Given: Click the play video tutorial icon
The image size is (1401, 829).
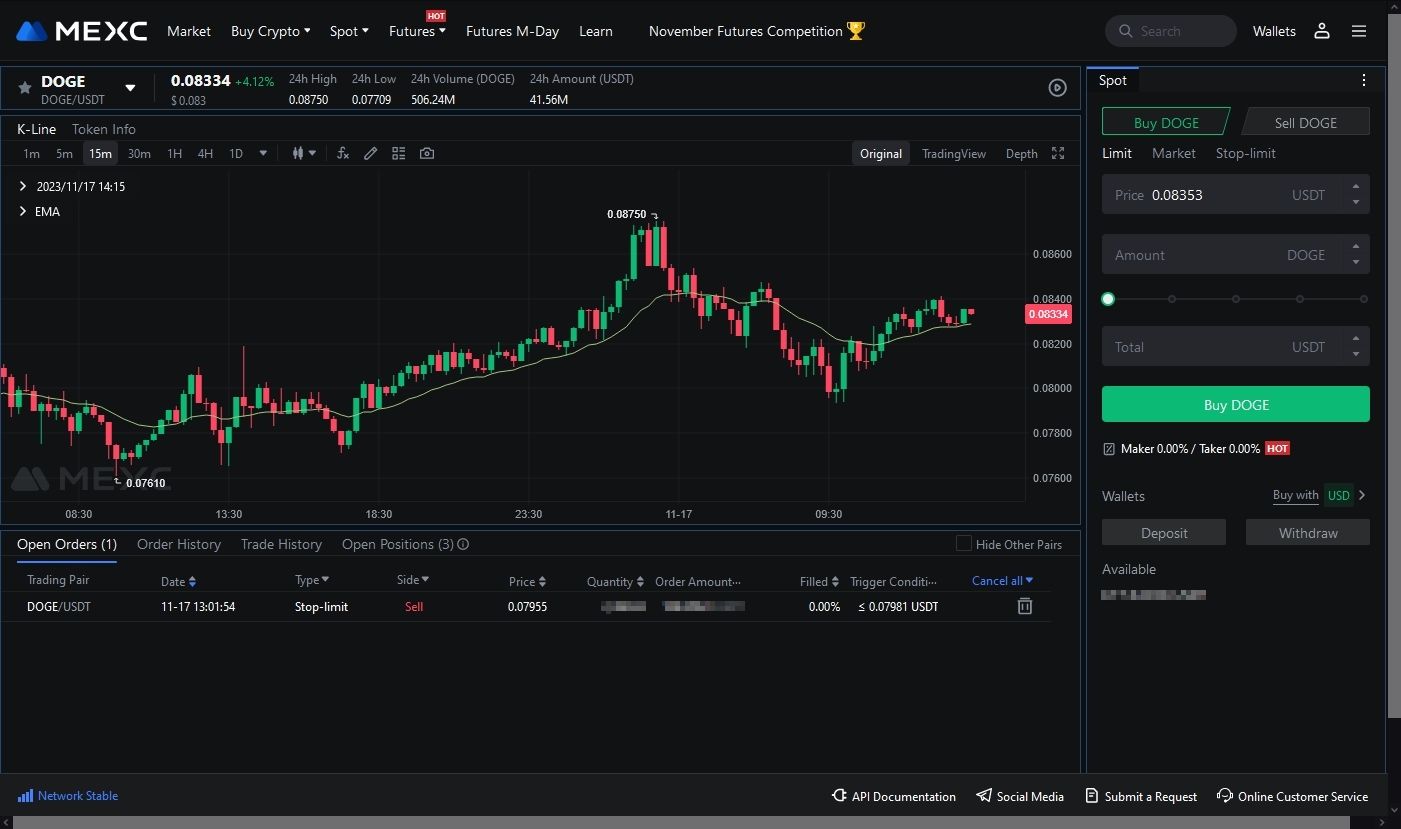Looking at the screenshot, I should point(1057,88).
